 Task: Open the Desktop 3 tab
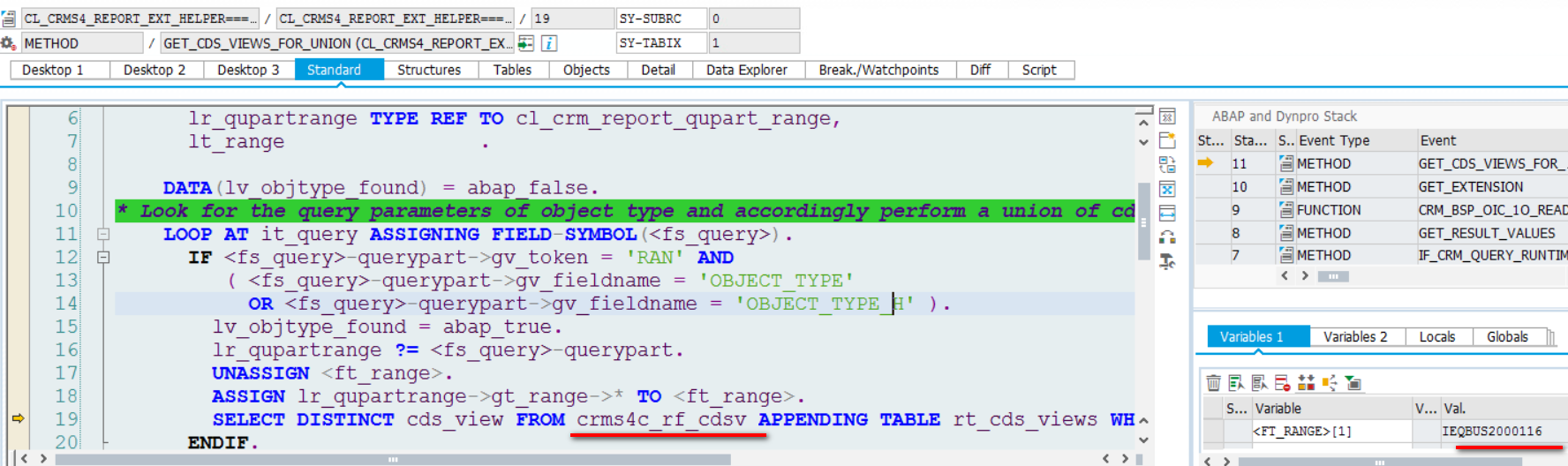pos(248,70)
